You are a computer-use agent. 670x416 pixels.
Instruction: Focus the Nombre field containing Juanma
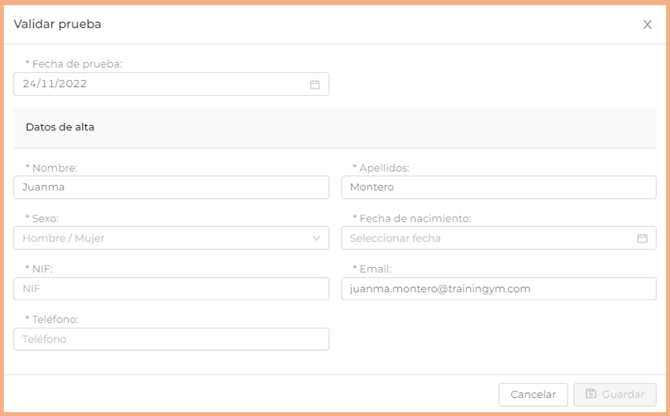[171, 187]
